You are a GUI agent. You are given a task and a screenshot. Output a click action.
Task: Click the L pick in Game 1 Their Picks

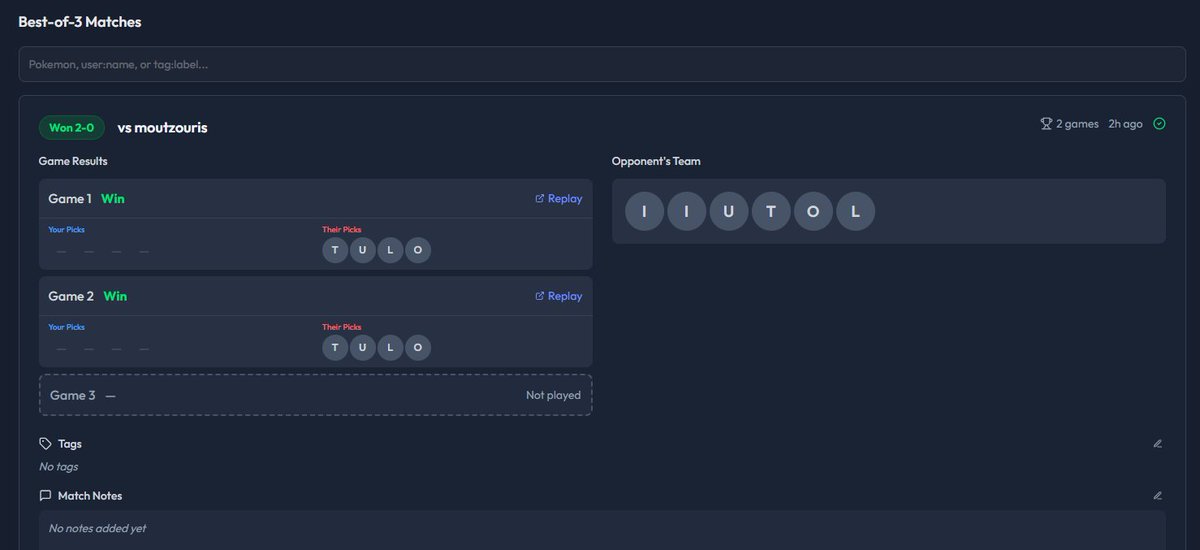pyautogui.click(x=390, y=250)
